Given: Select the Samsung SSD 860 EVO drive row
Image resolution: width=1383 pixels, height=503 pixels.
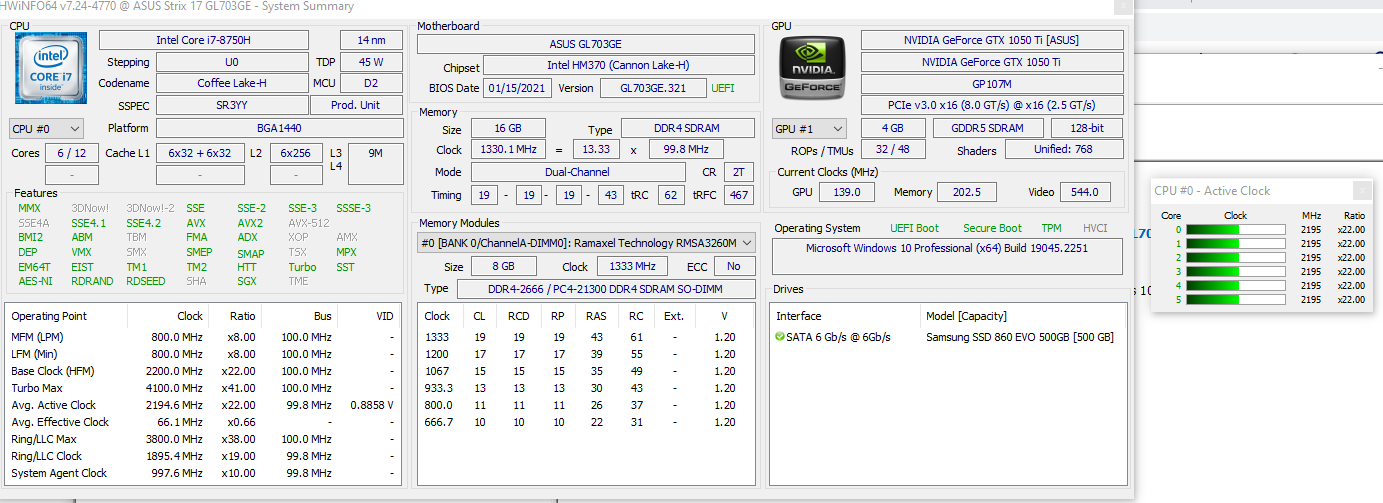Looking at the screenshot, I should tap(946, 337).
